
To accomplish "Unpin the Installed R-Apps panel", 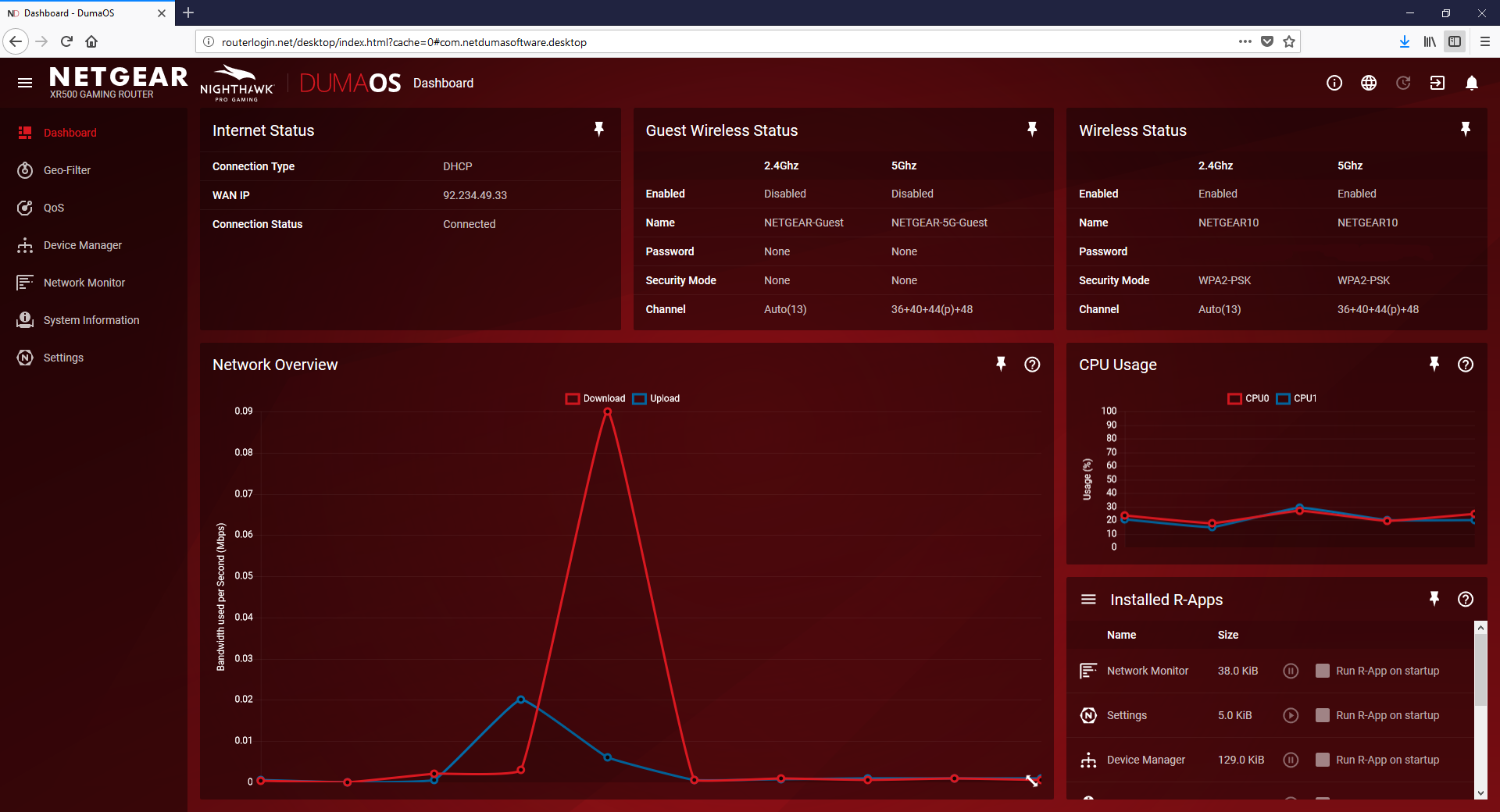I will coord(1434,599).
